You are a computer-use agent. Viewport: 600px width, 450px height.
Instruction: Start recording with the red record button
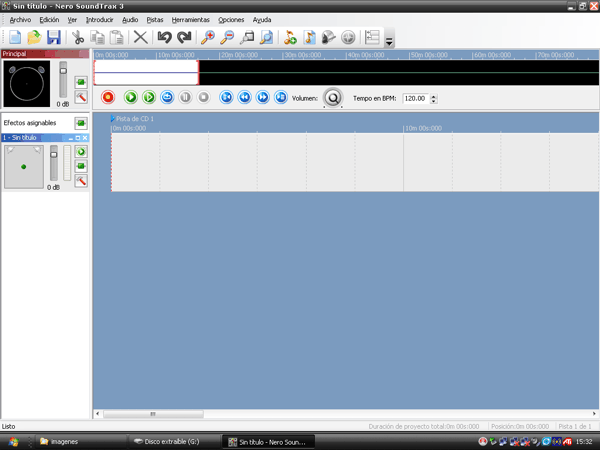(x=108, y=98)
